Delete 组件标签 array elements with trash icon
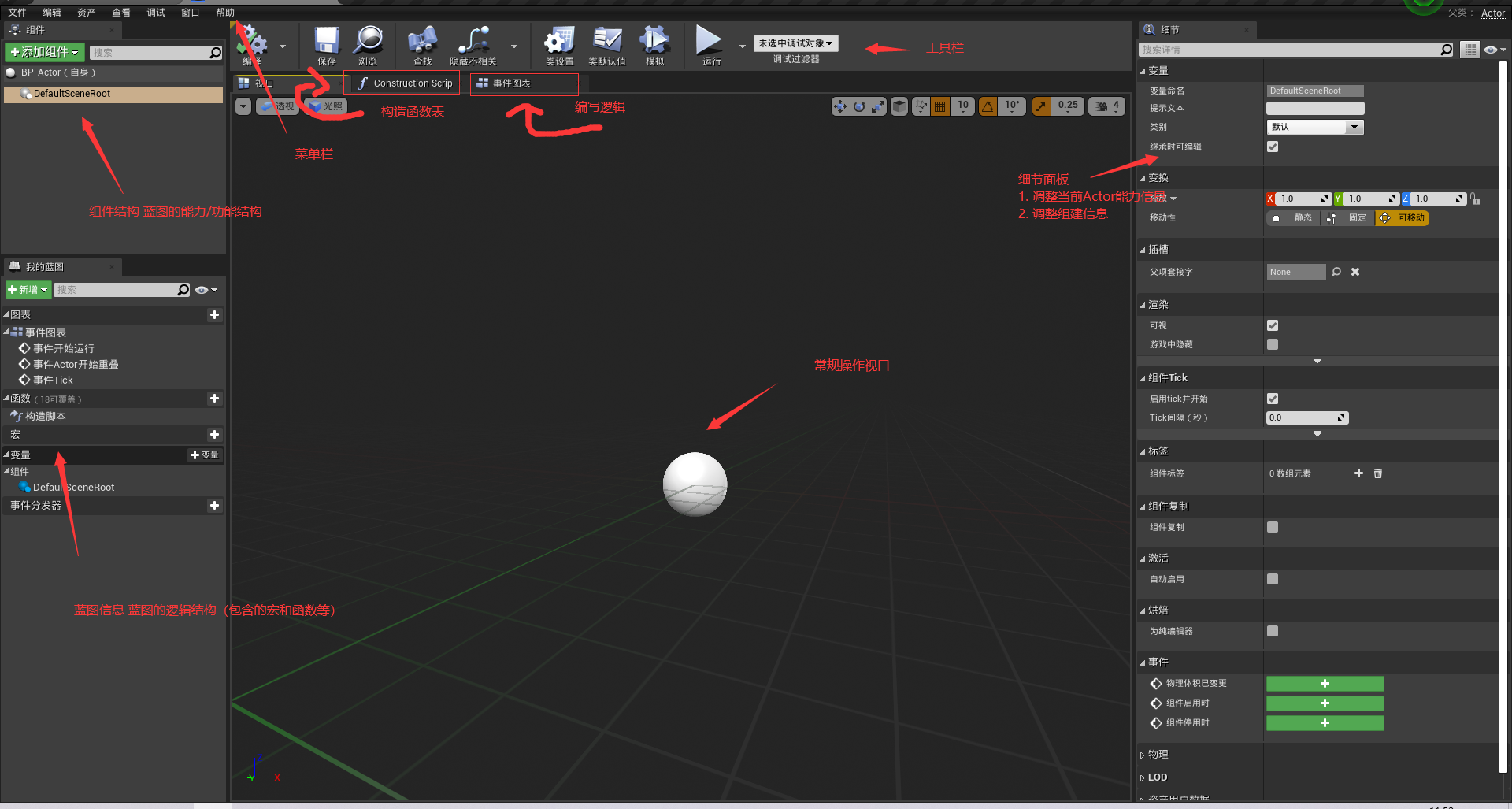 (x=1378, y=473)
